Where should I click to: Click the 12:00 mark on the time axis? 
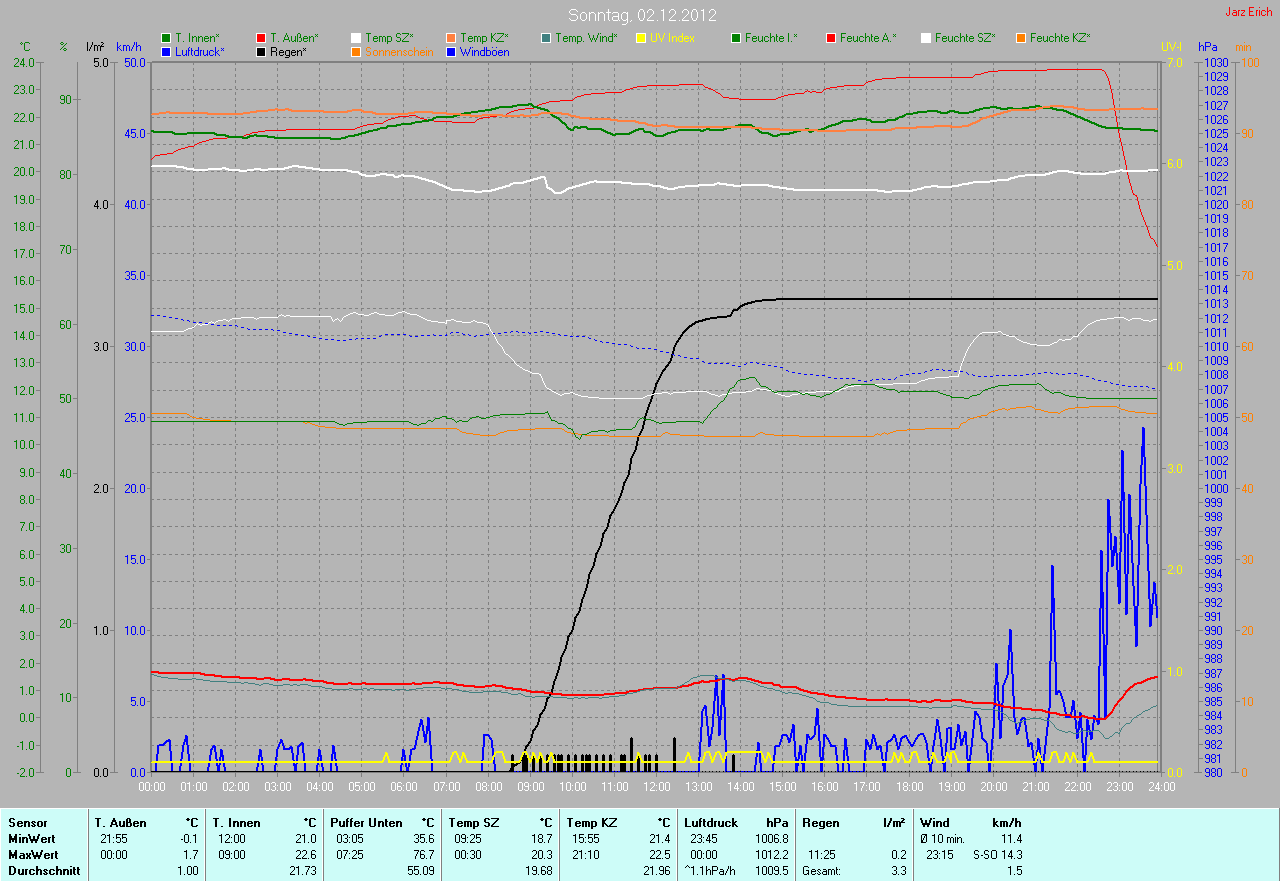pos(655,786)
